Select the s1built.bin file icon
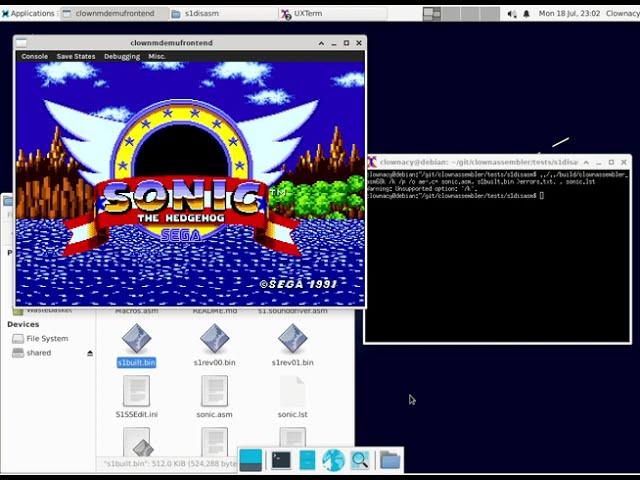Viewport: 640px width, 480px height. pyautogui.click(x=136, y=338)
